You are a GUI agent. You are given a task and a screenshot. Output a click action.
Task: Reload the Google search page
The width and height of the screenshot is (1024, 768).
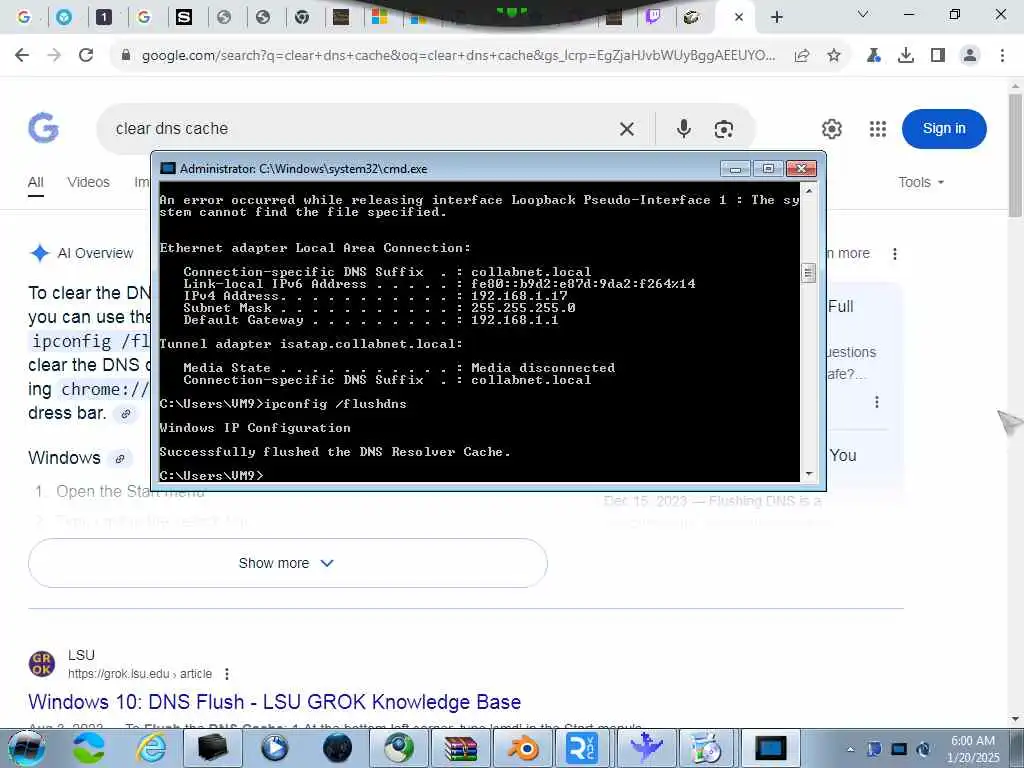[x=86, y=56]
